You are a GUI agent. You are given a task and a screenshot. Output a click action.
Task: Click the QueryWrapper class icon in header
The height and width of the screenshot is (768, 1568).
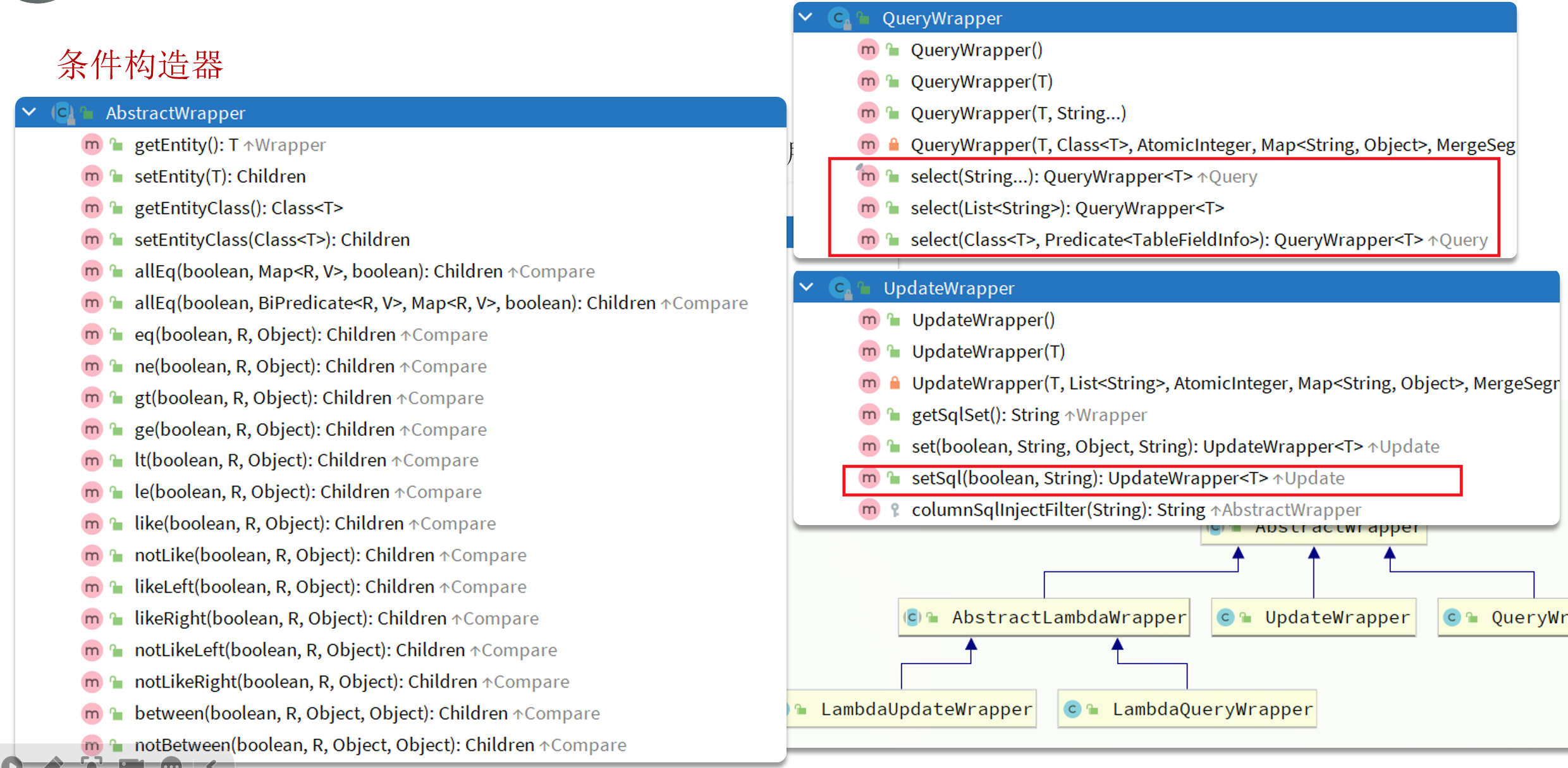pos(839,18)
